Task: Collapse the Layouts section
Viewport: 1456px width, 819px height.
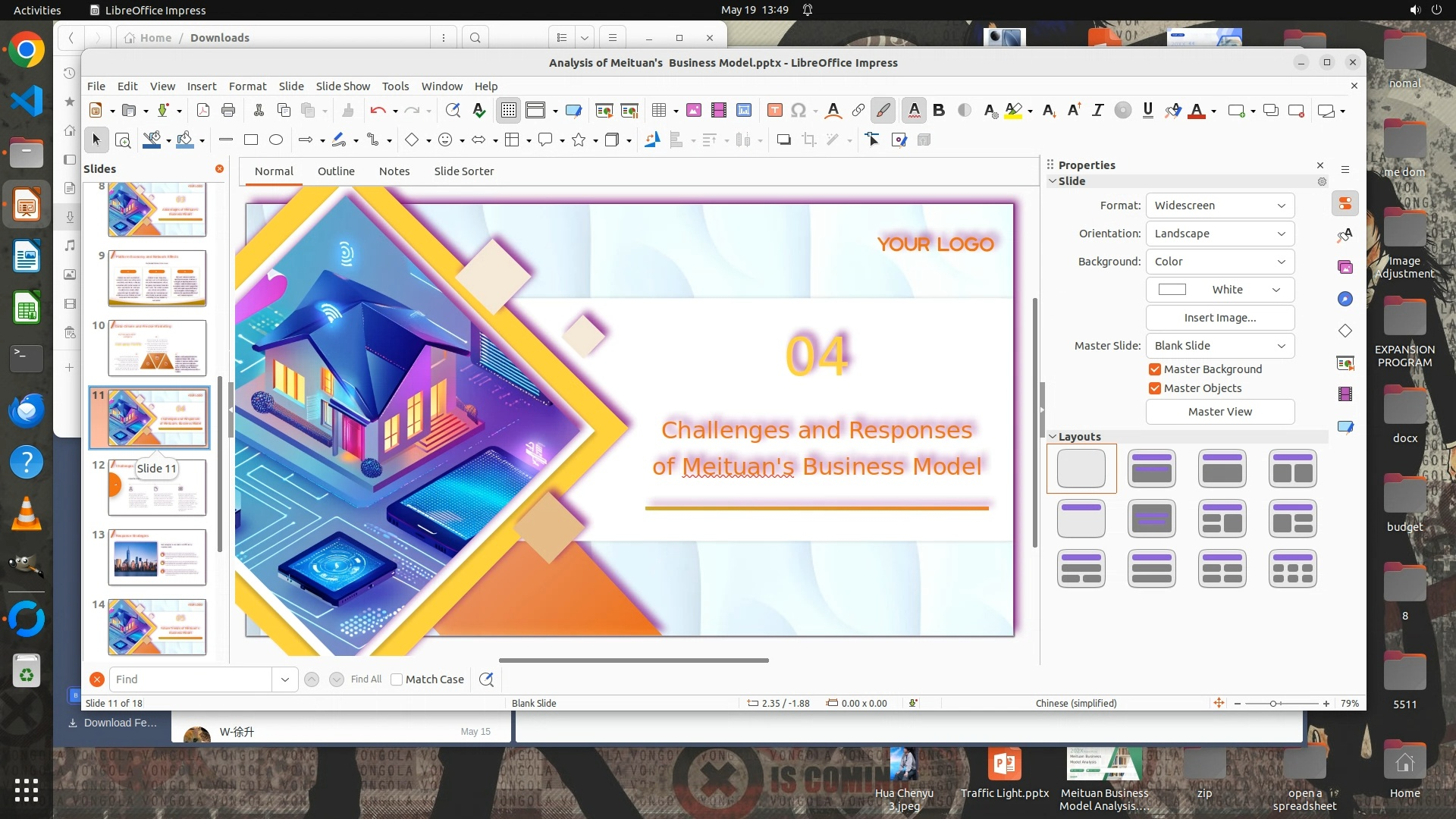Action: pos(1053,437)
